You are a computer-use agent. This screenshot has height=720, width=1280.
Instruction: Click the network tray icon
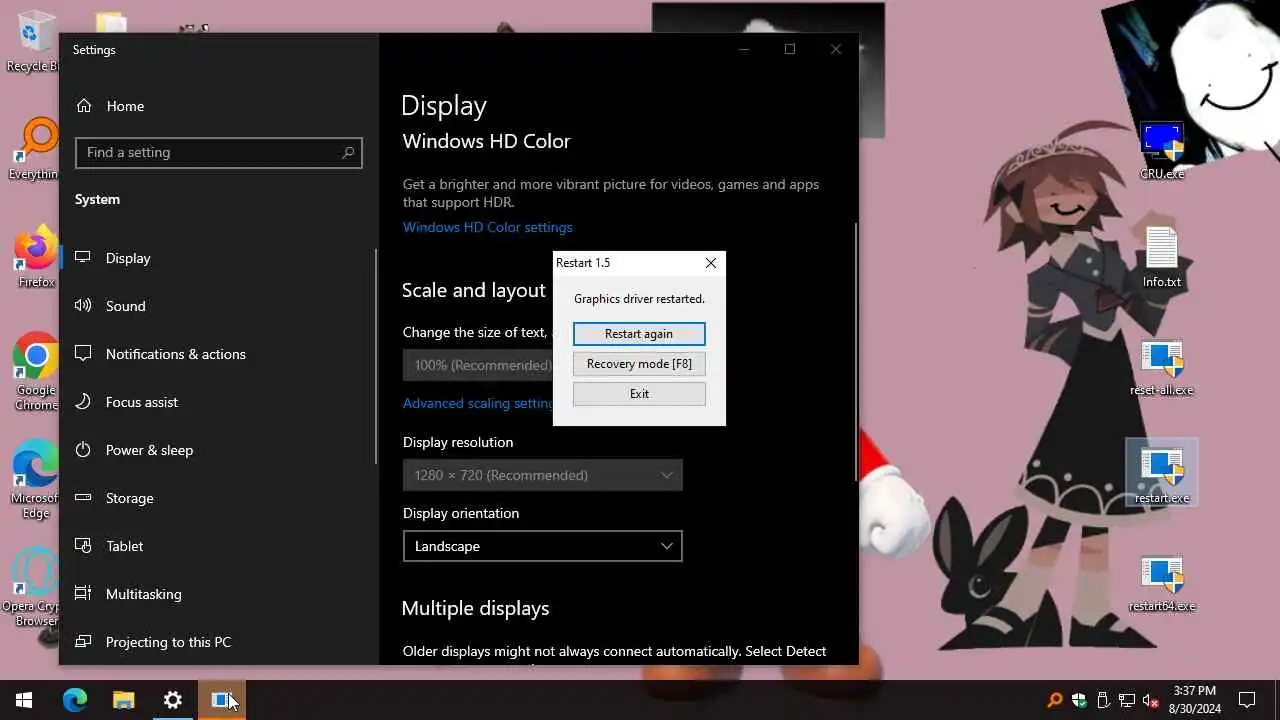click(1127, 700)
